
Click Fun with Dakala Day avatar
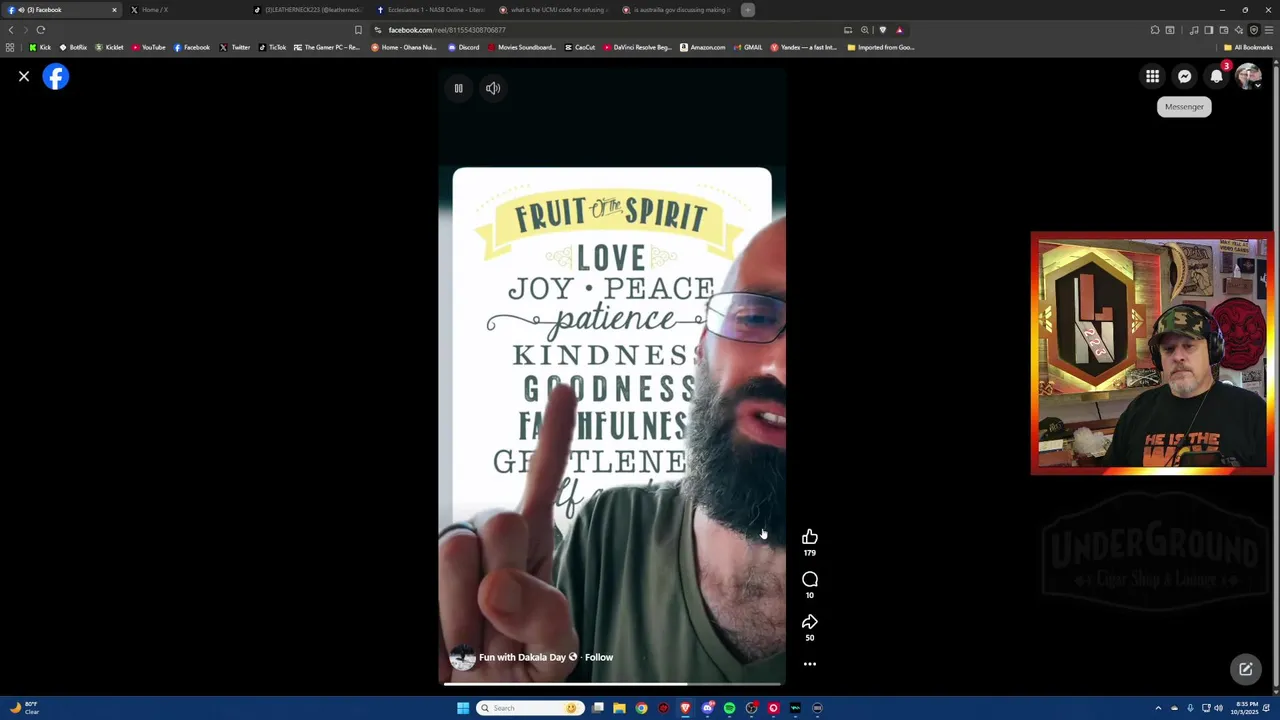(x=462, y=657)
